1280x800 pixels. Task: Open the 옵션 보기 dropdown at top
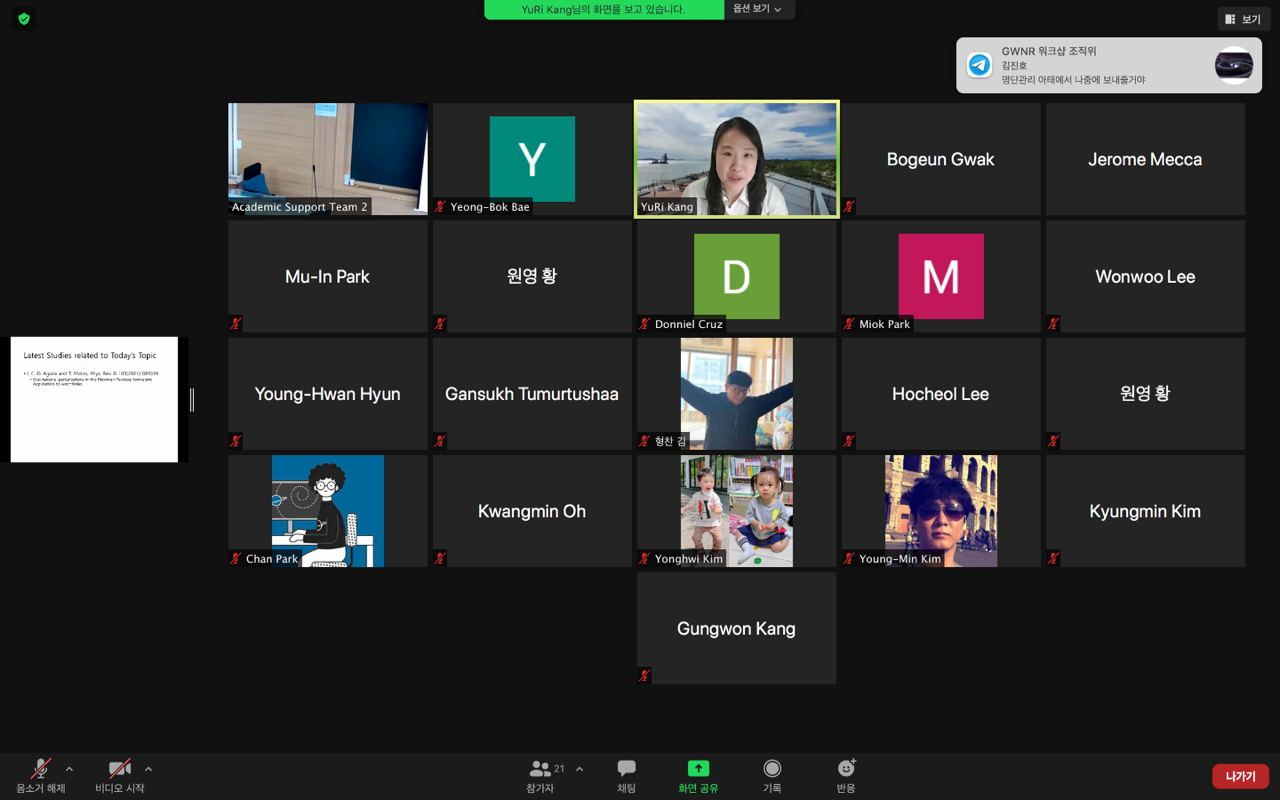click(x=758, y=9)
